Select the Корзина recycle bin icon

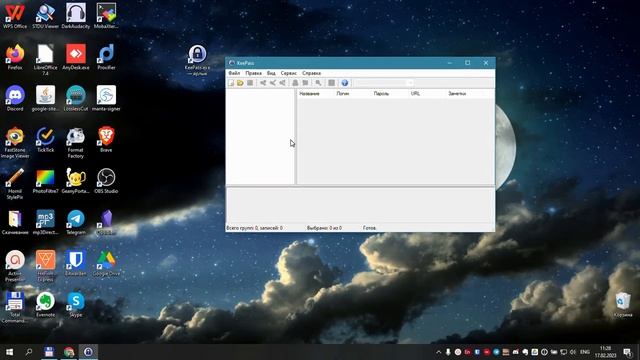coord(623,304)
